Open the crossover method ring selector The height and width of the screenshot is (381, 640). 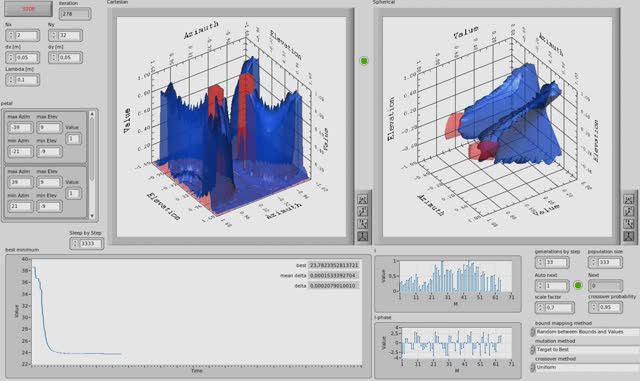click(532, 368)
